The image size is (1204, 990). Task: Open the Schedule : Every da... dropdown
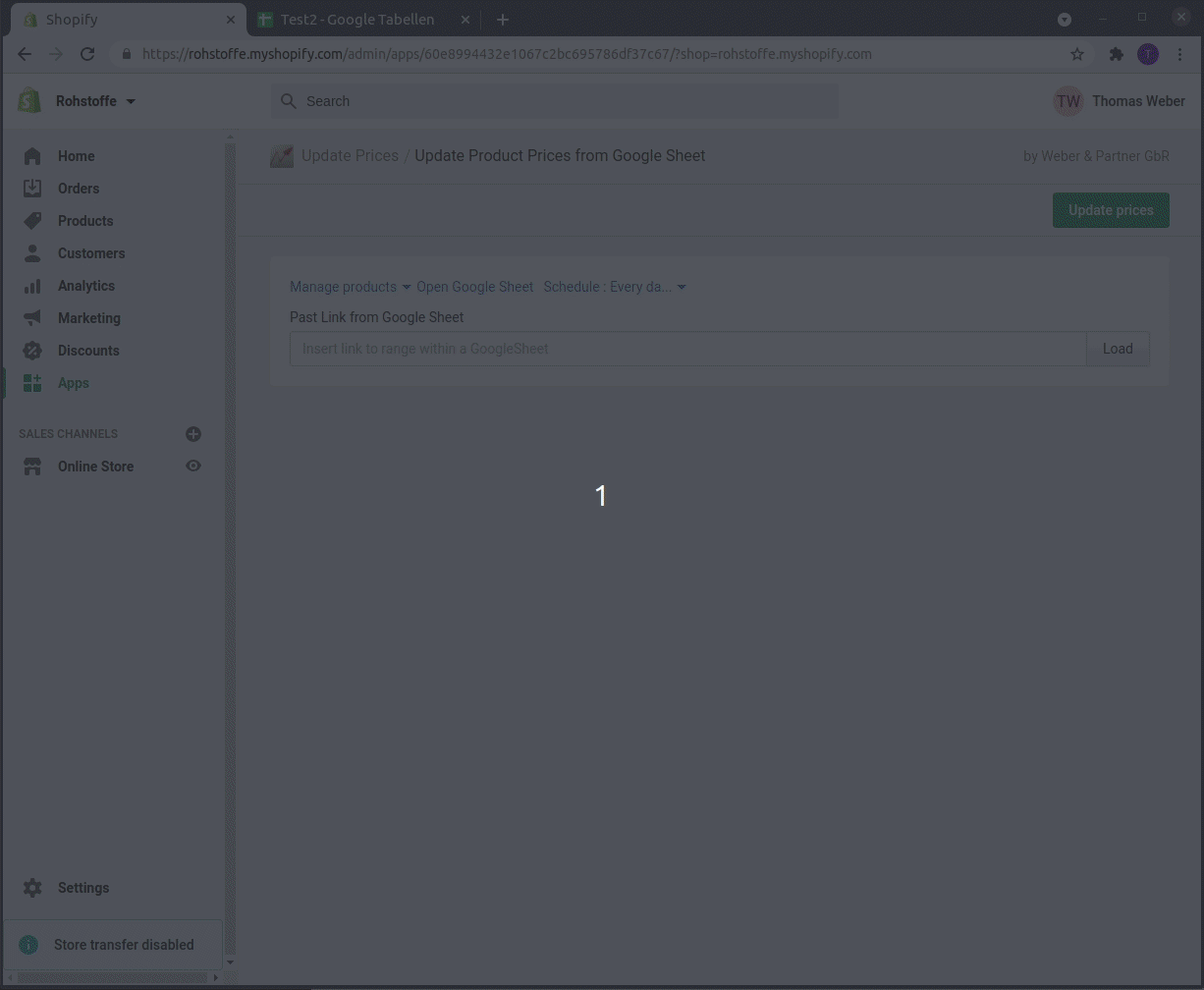click(x=615, y=287)
